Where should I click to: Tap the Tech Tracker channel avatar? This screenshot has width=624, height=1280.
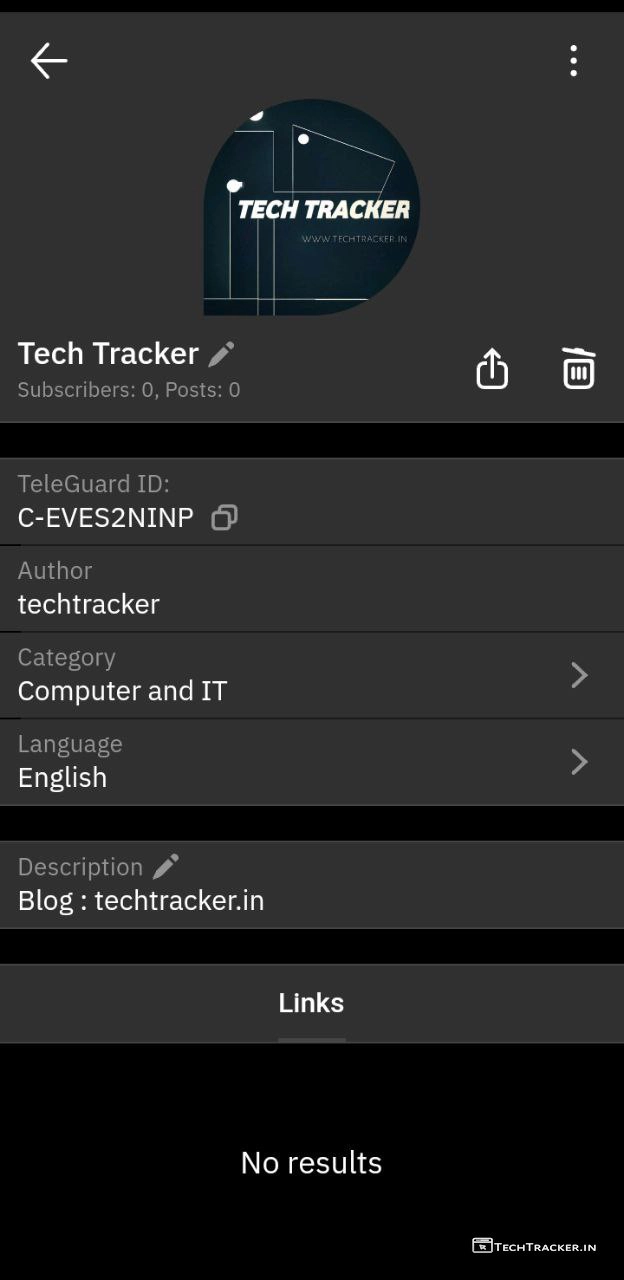[312, 208]
